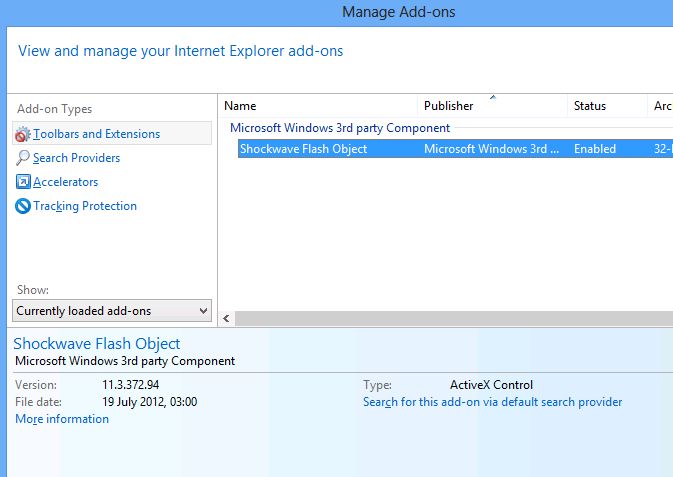Sort the list by Publisher column
The height and width of the screenshot is (477, 673).
pos(493,106)
